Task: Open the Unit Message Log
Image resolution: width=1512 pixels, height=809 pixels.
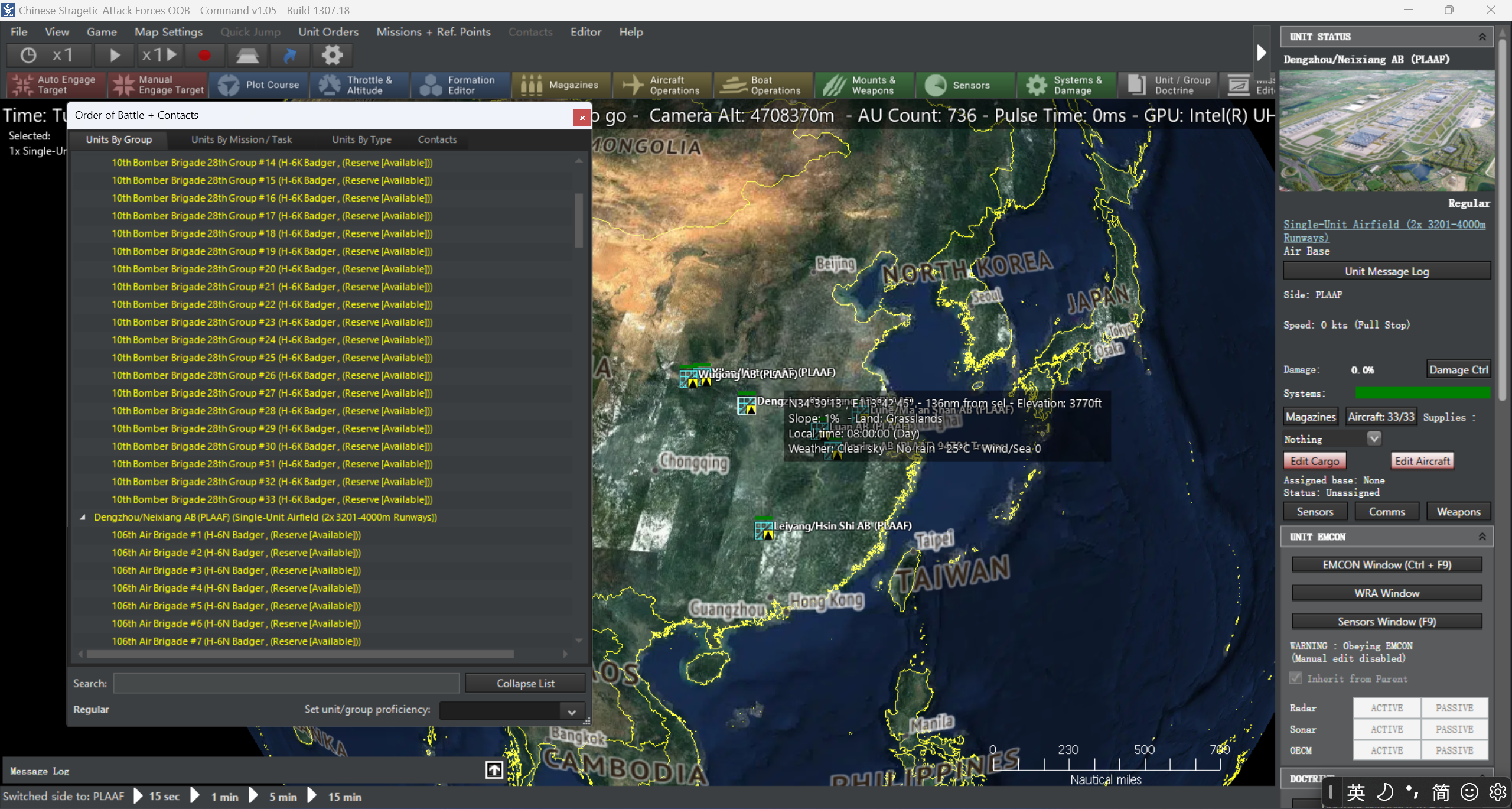Action: click(x=1387, y=271)
